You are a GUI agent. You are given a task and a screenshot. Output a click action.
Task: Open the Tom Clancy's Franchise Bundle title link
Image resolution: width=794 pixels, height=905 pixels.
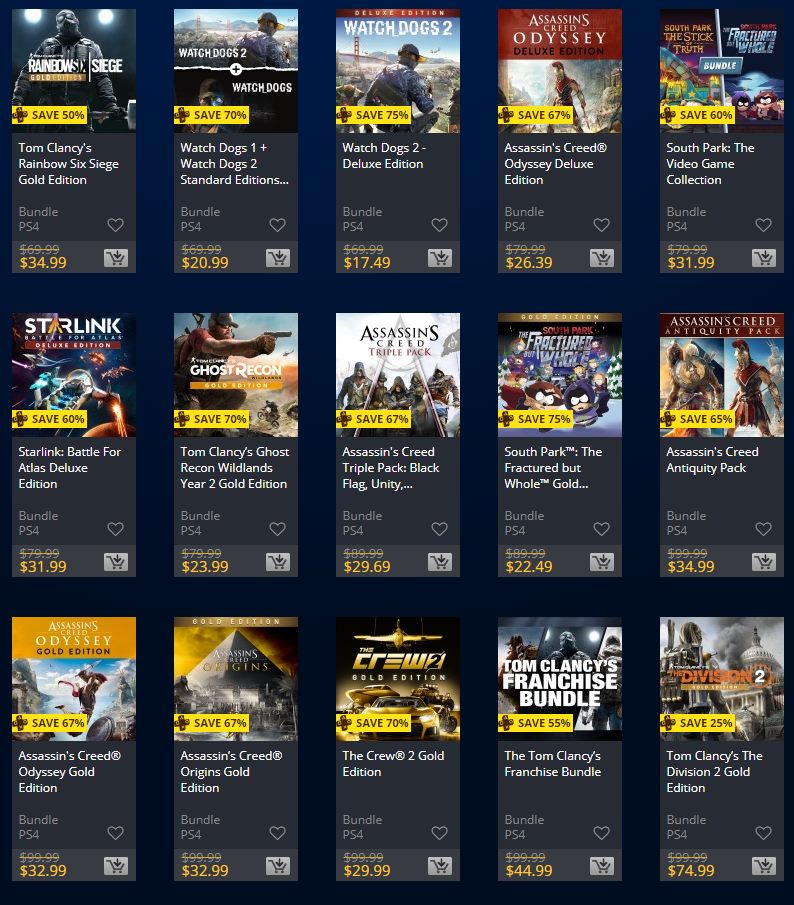pos(553,764)
